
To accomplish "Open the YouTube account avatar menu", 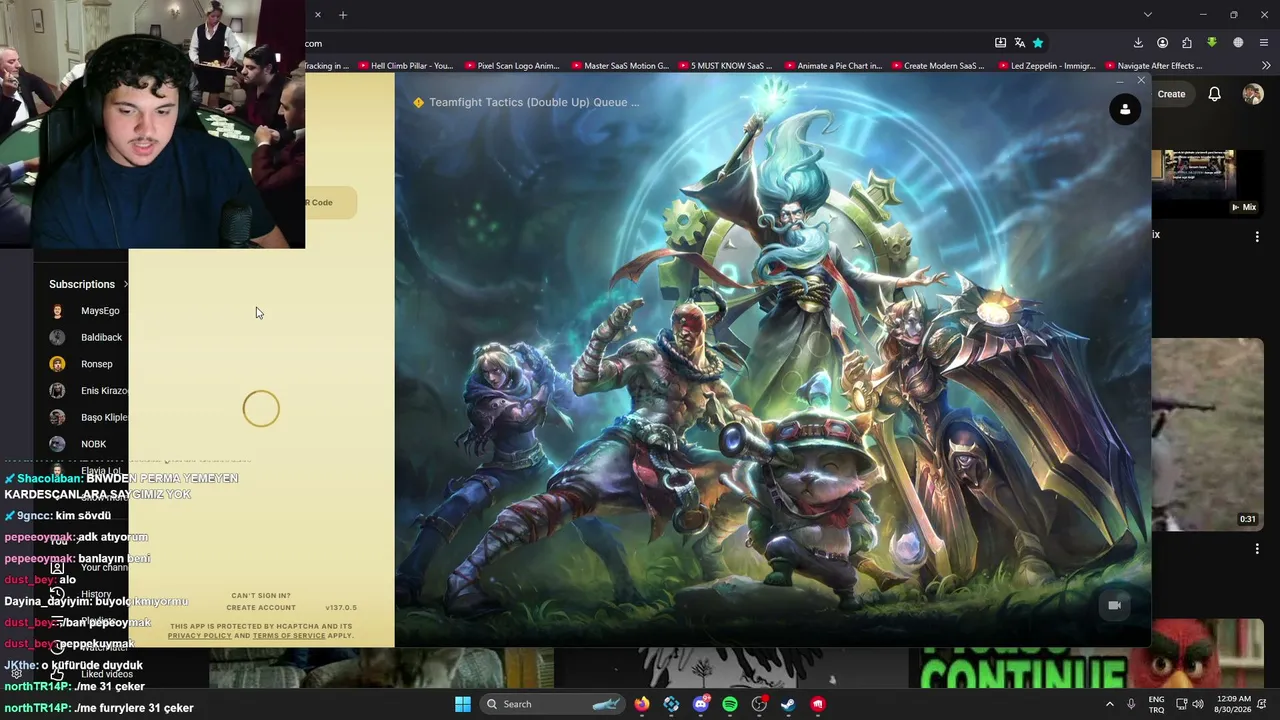I will click(1253, 94).
